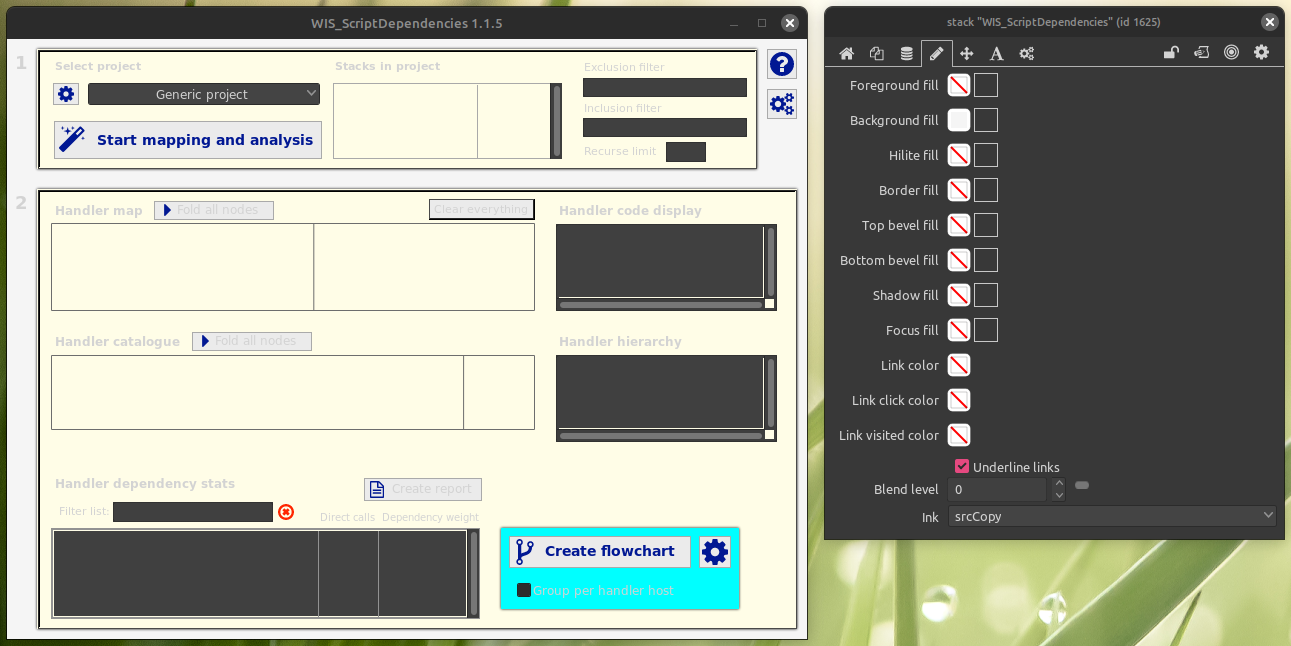The width and height of the screenshot is (1291, 646).
Task: Click the Create flowchart button
Action: coord(600,551)
